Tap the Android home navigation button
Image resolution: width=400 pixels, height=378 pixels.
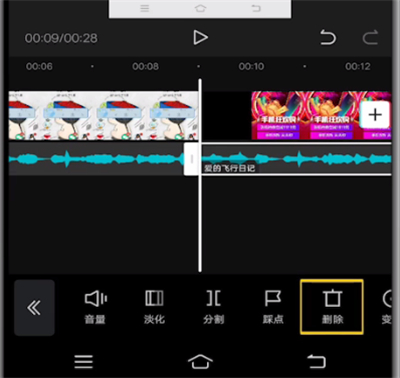[200, 362]
